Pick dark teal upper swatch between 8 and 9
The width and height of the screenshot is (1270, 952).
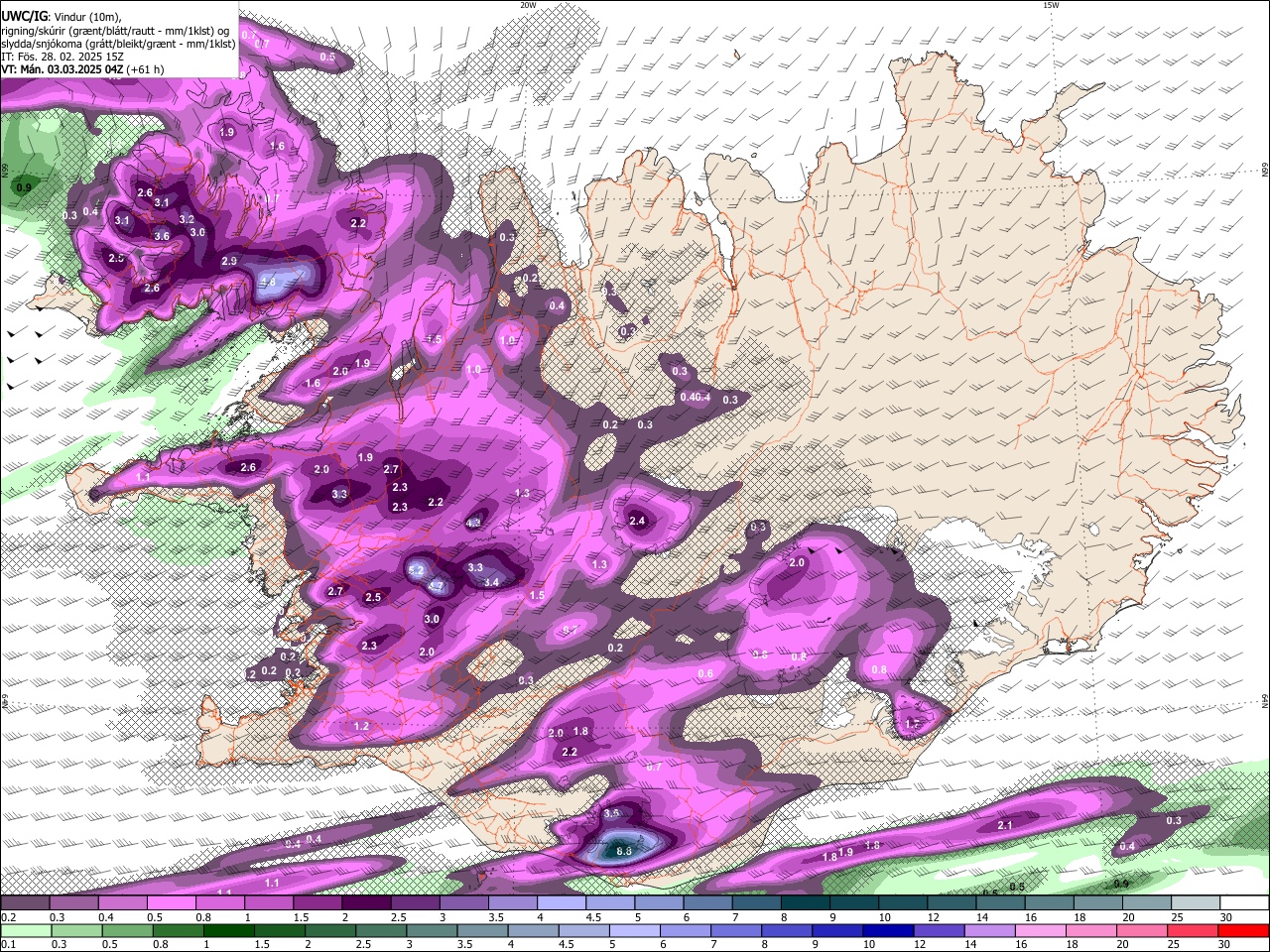pyautogui.click(x=806, y=903)
